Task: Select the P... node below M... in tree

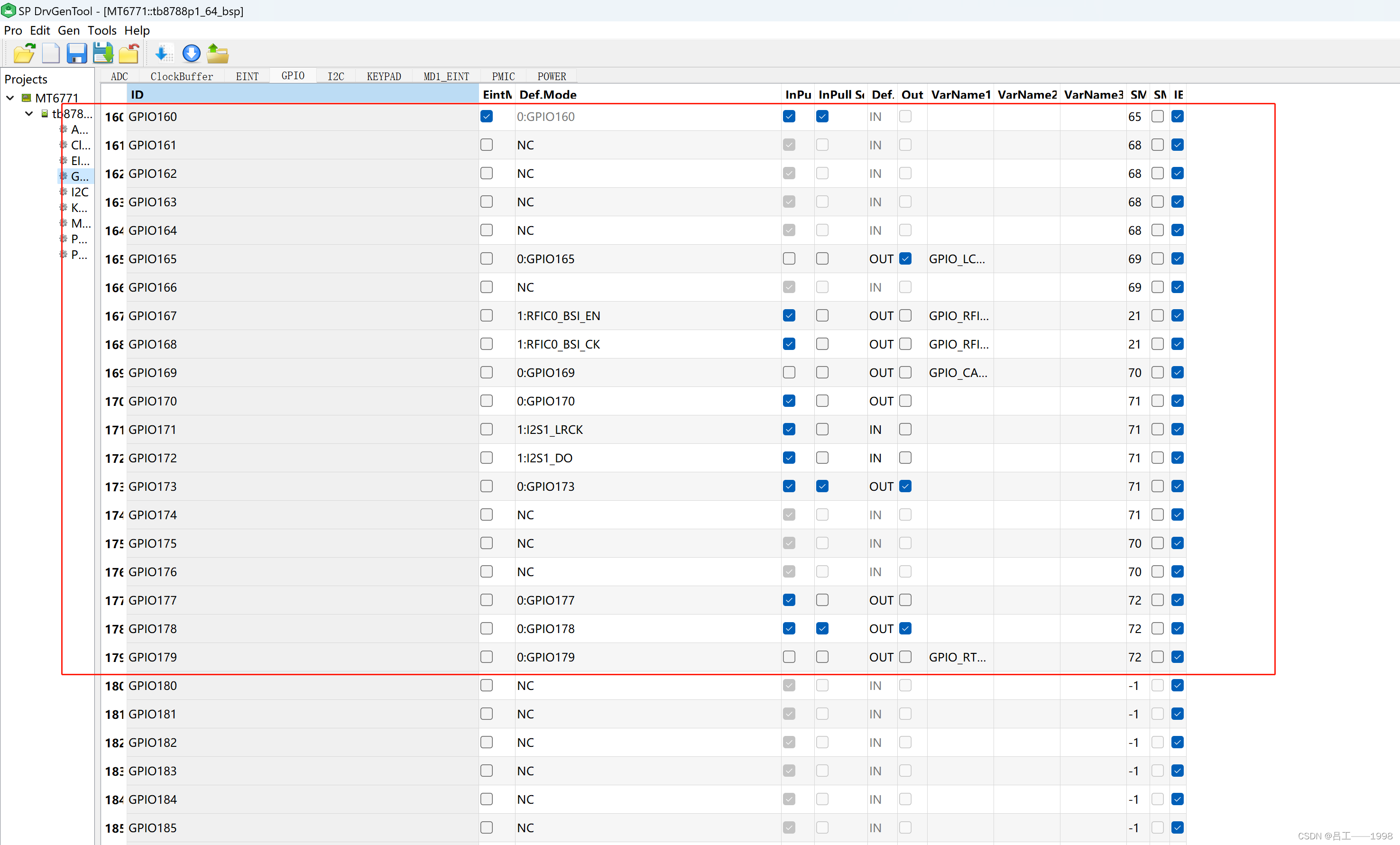Action: click(79, 239)
